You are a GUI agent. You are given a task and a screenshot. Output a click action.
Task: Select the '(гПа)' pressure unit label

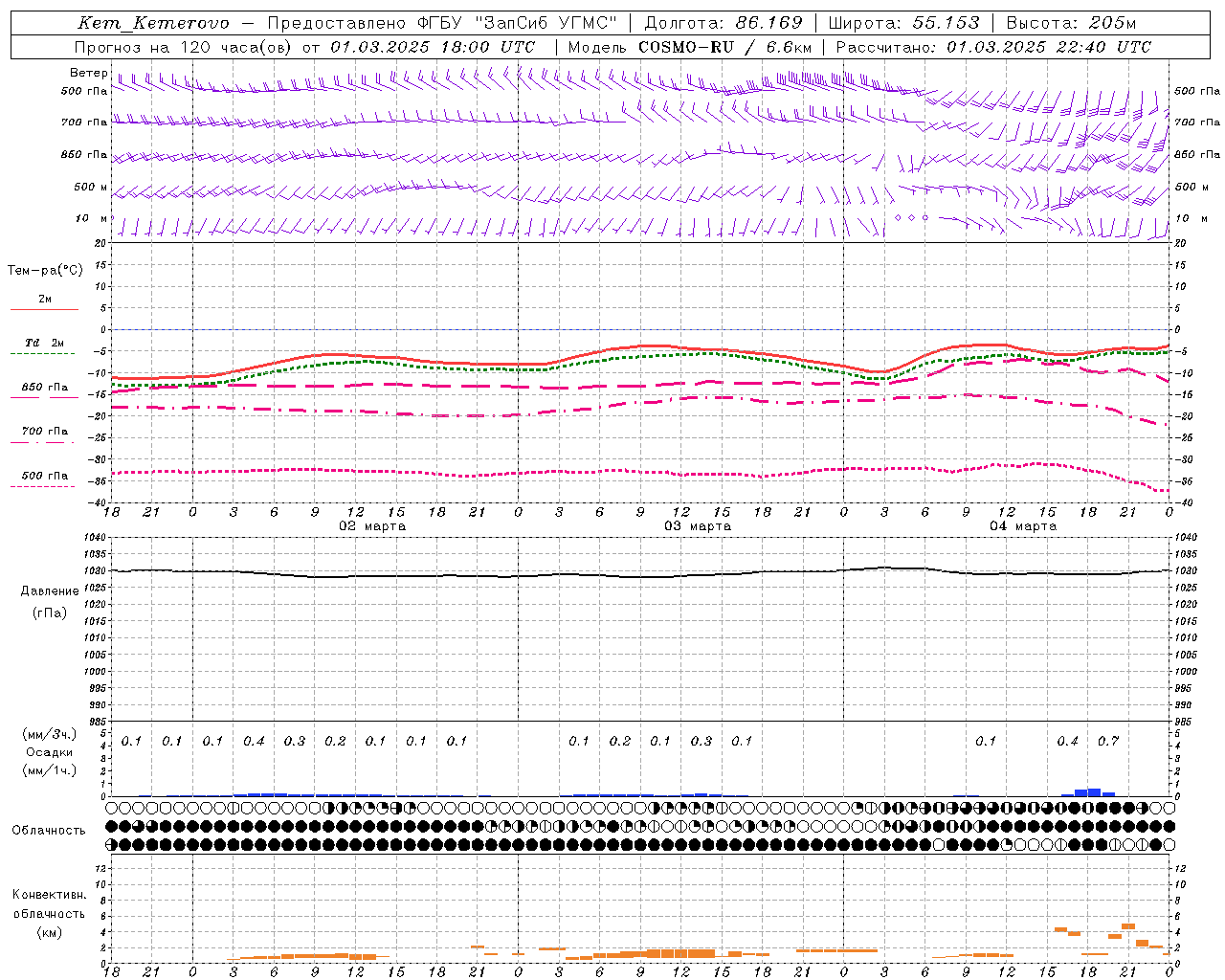click(x=50, y=613)
